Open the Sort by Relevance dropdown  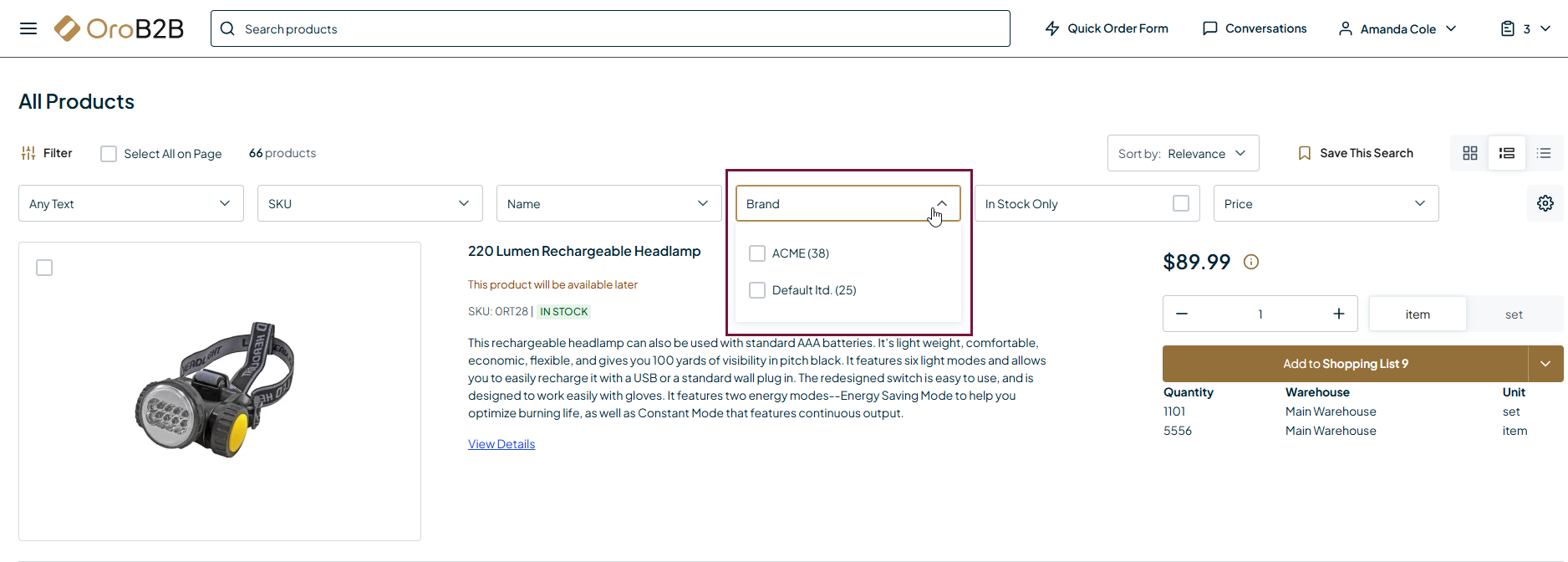(x=1182, y=153)
